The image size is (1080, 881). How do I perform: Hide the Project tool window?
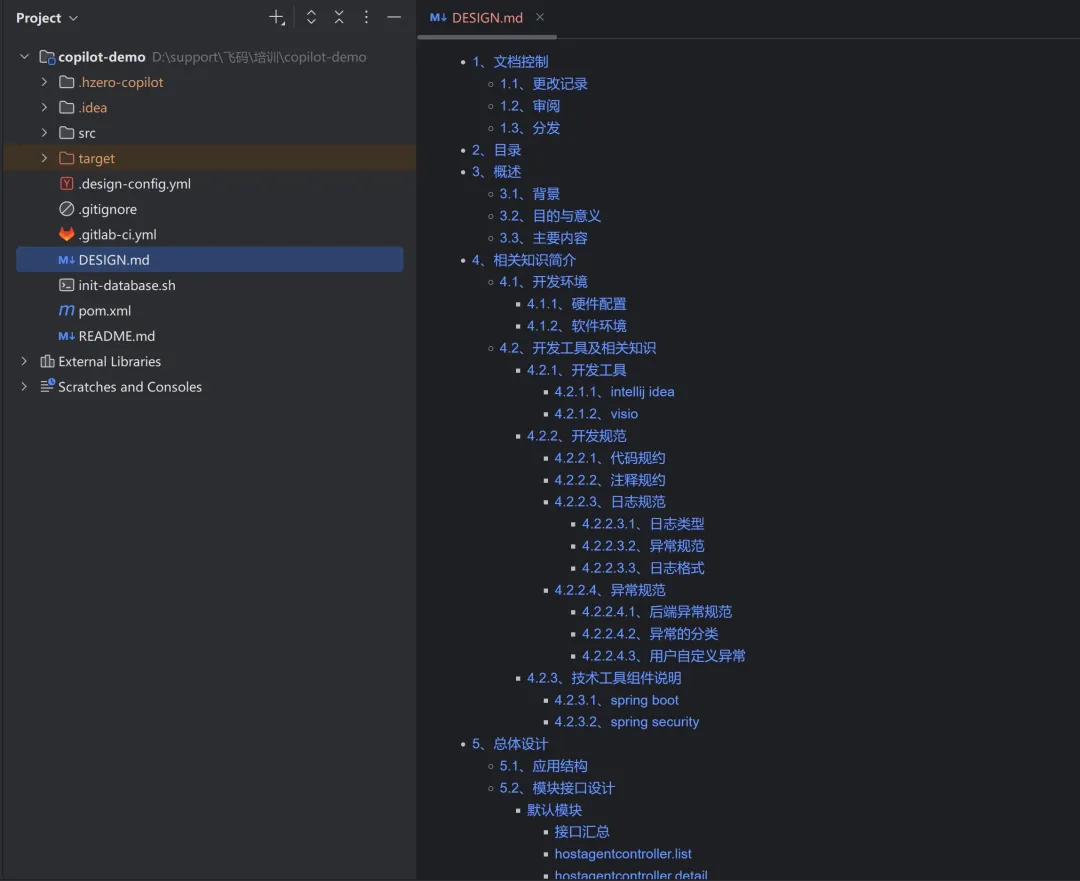point(394,18)
